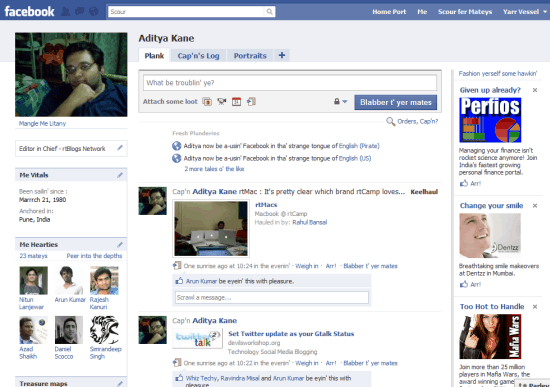Image resolution: width=550 pixels, height=387 pixels.
Task: Open the Me menu item
Action: coord(422,12)
